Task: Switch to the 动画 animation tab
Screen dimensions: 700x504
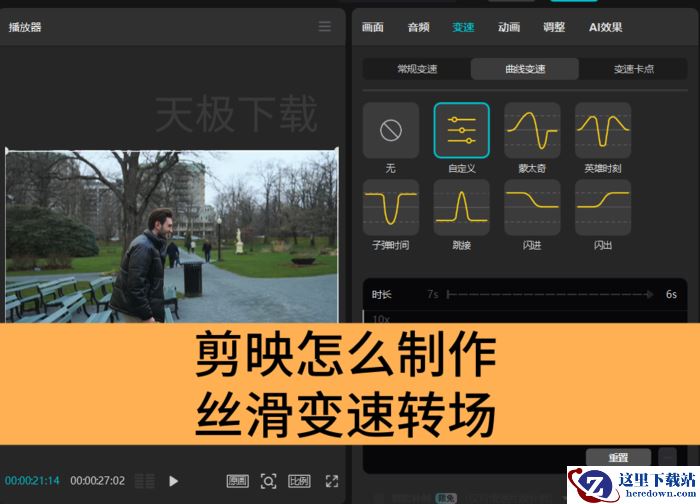Action: pos(509,27)
